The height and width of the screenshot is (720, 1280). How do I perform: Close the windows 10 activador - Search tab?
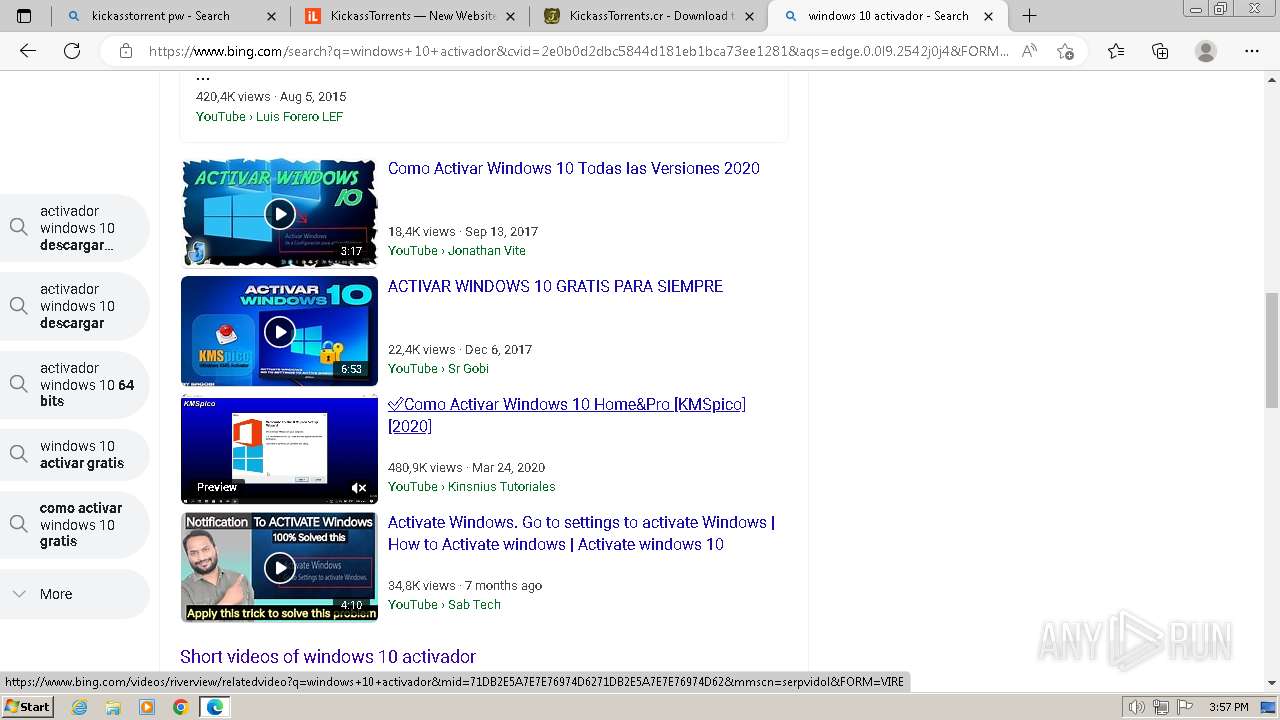[x=989, y=16]
